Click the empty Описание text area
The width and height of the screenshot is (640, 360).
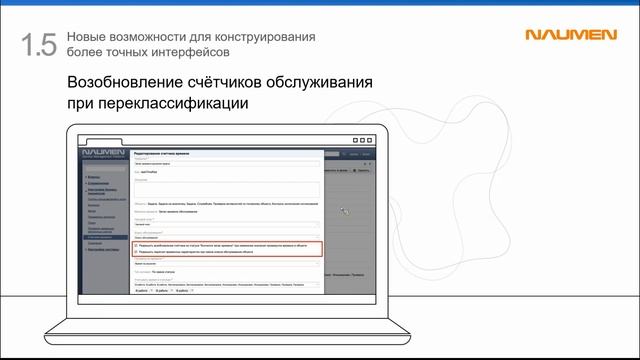click(x=227, y=190)
